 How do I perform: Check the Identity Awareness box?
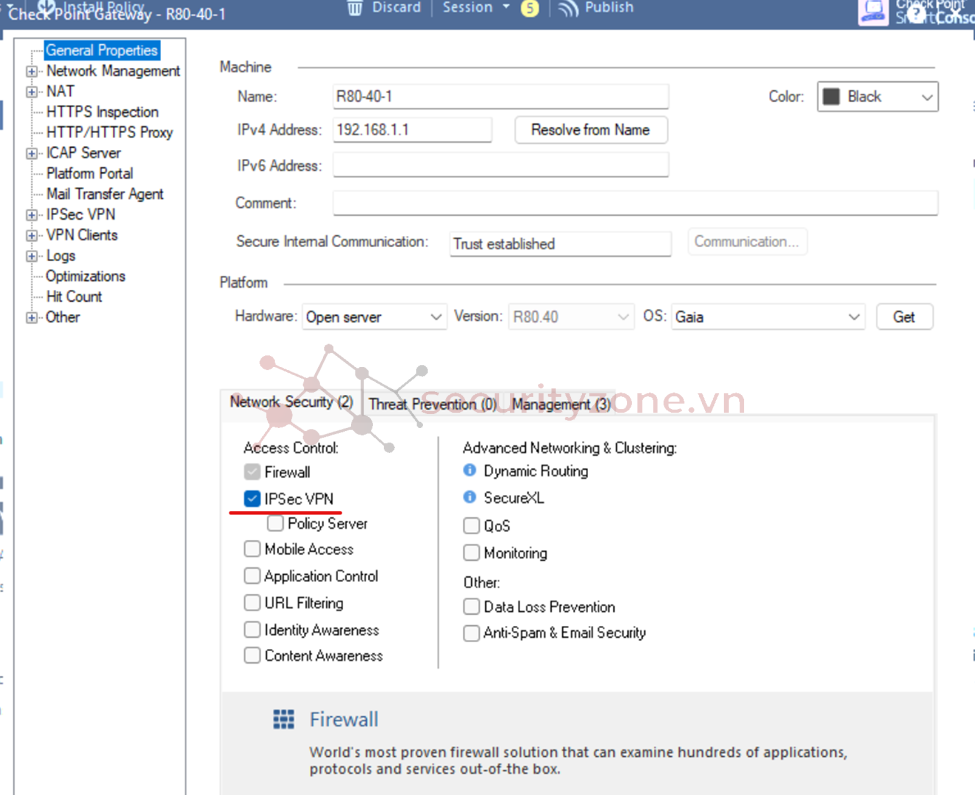point(252,630)
